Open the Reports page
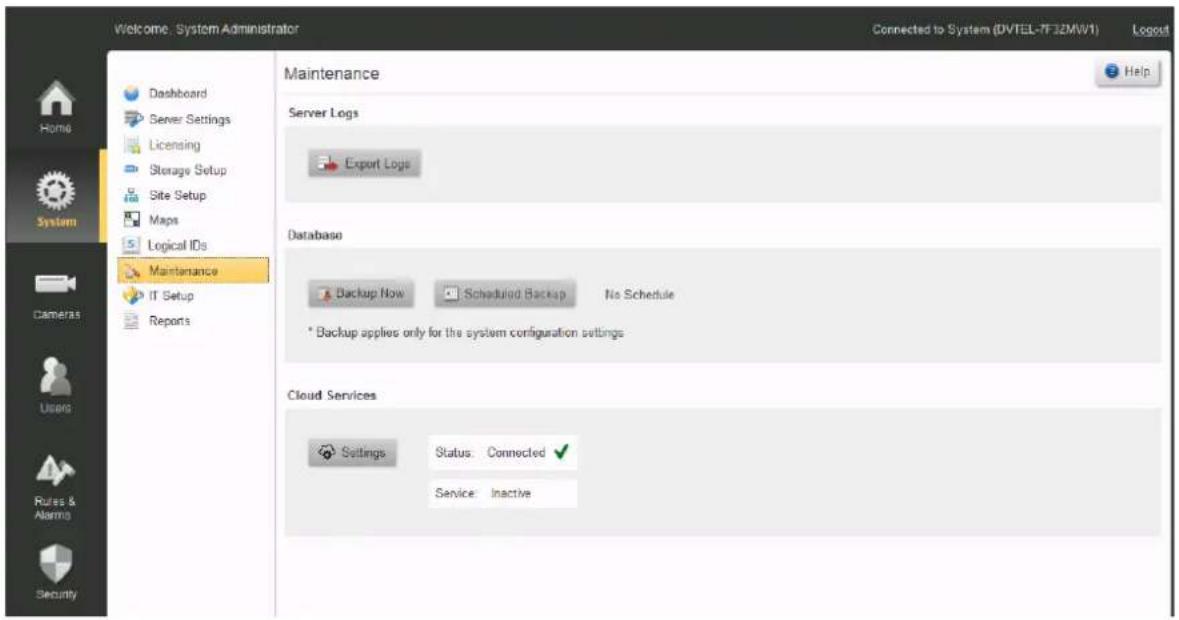Viewport: 1179px width, 620px height. tap(169, 321)
